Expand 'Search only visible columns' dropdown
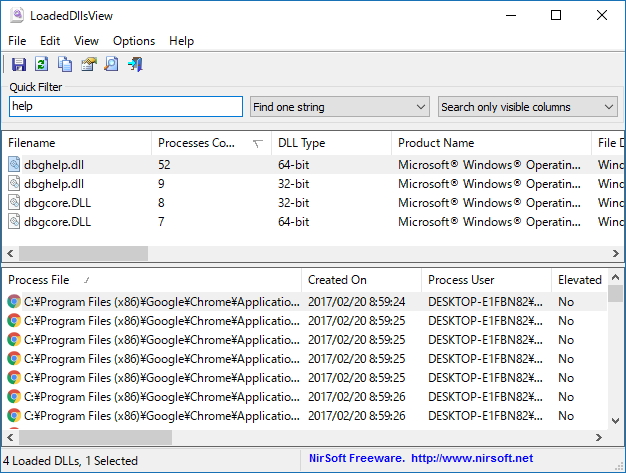This screenshot has width=626, height=473. click(x=527, y=107)
